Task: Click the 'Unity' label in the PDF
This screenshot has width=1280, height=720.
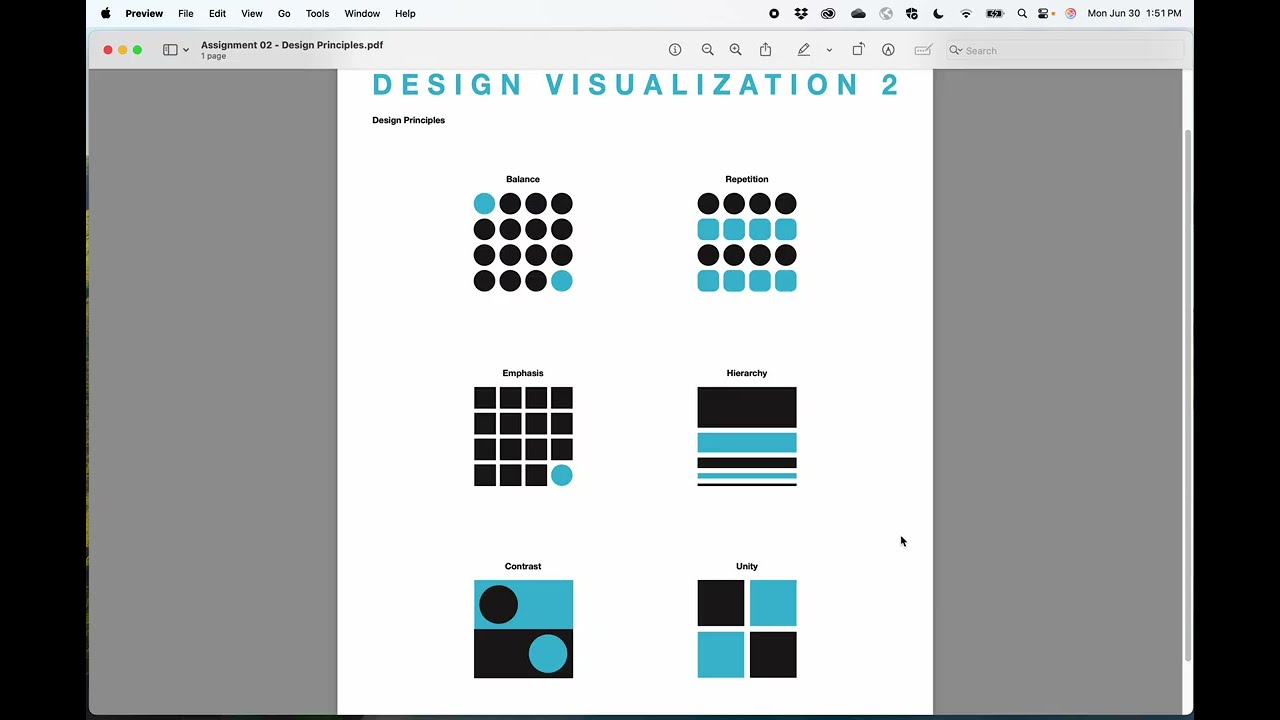Action: coord(747,566)
